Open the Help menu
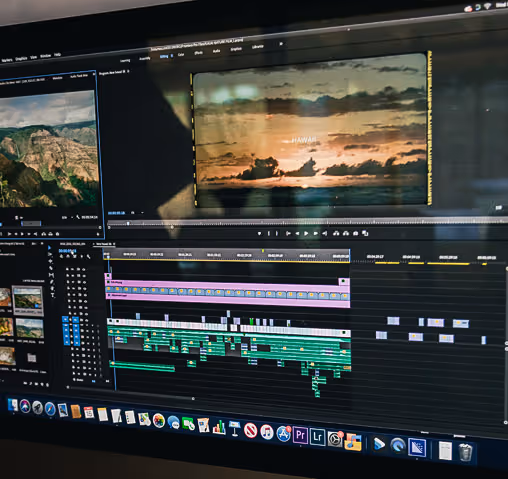Image resolution: width=508 pixels, height=479 pixels. click(x=57, y=54)
